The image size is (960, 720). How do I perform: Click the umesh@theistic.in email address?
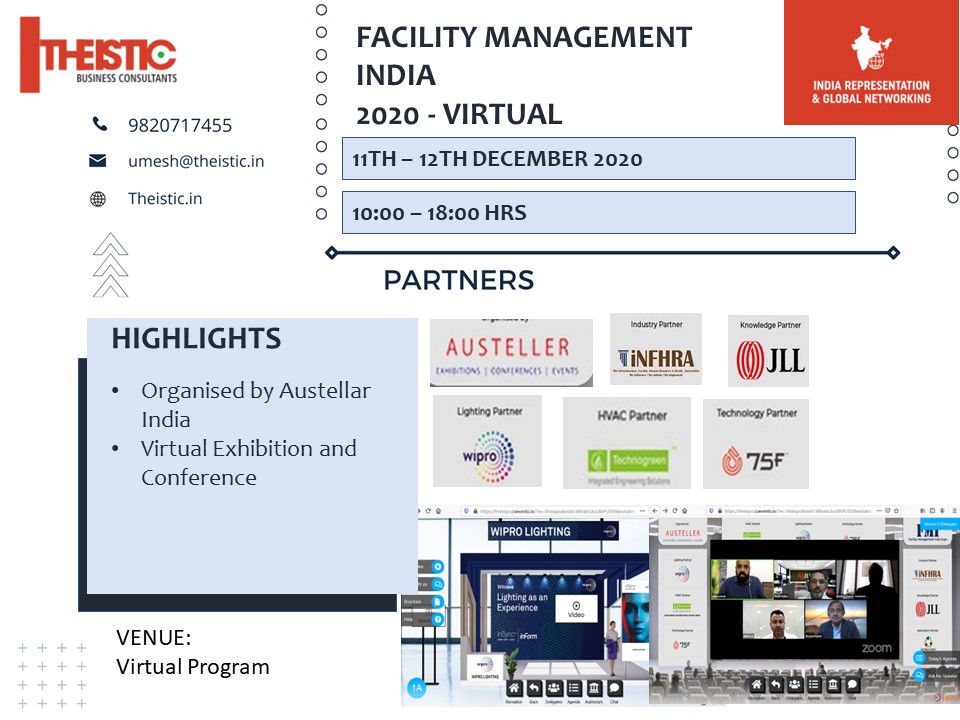point(196,161)
